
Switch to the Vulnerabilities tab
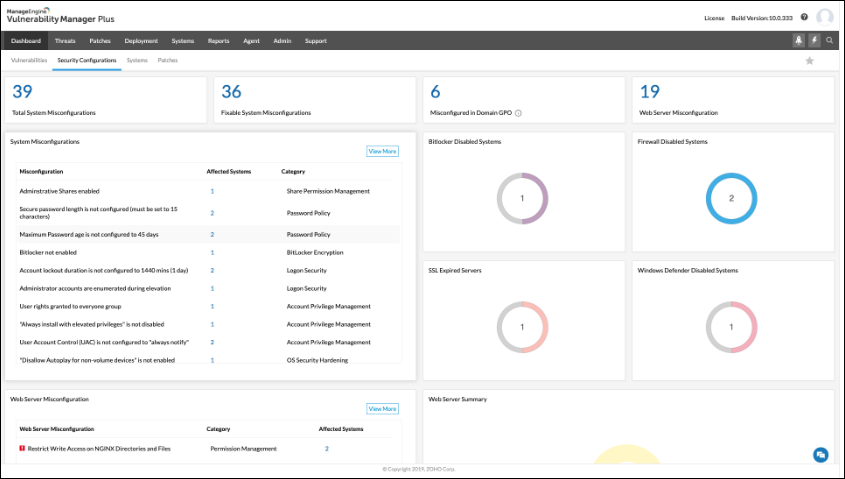(29, 61)
